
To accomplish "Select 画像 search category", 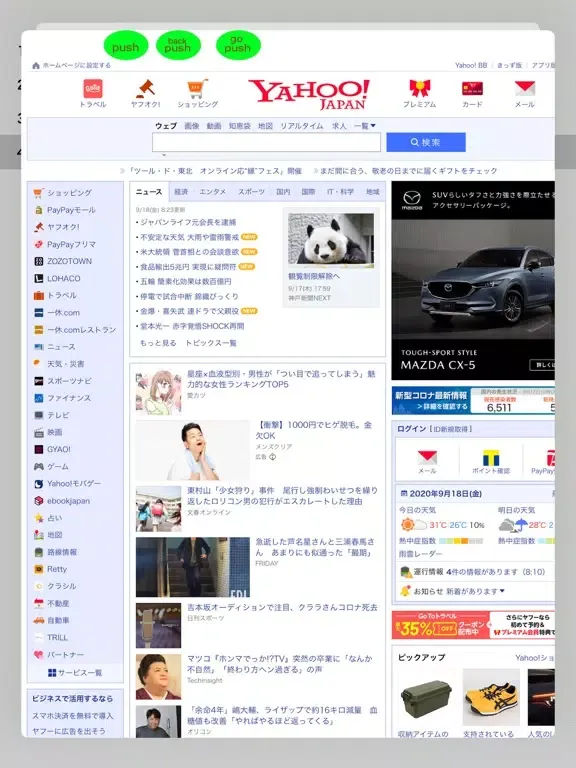I will 192,126.
